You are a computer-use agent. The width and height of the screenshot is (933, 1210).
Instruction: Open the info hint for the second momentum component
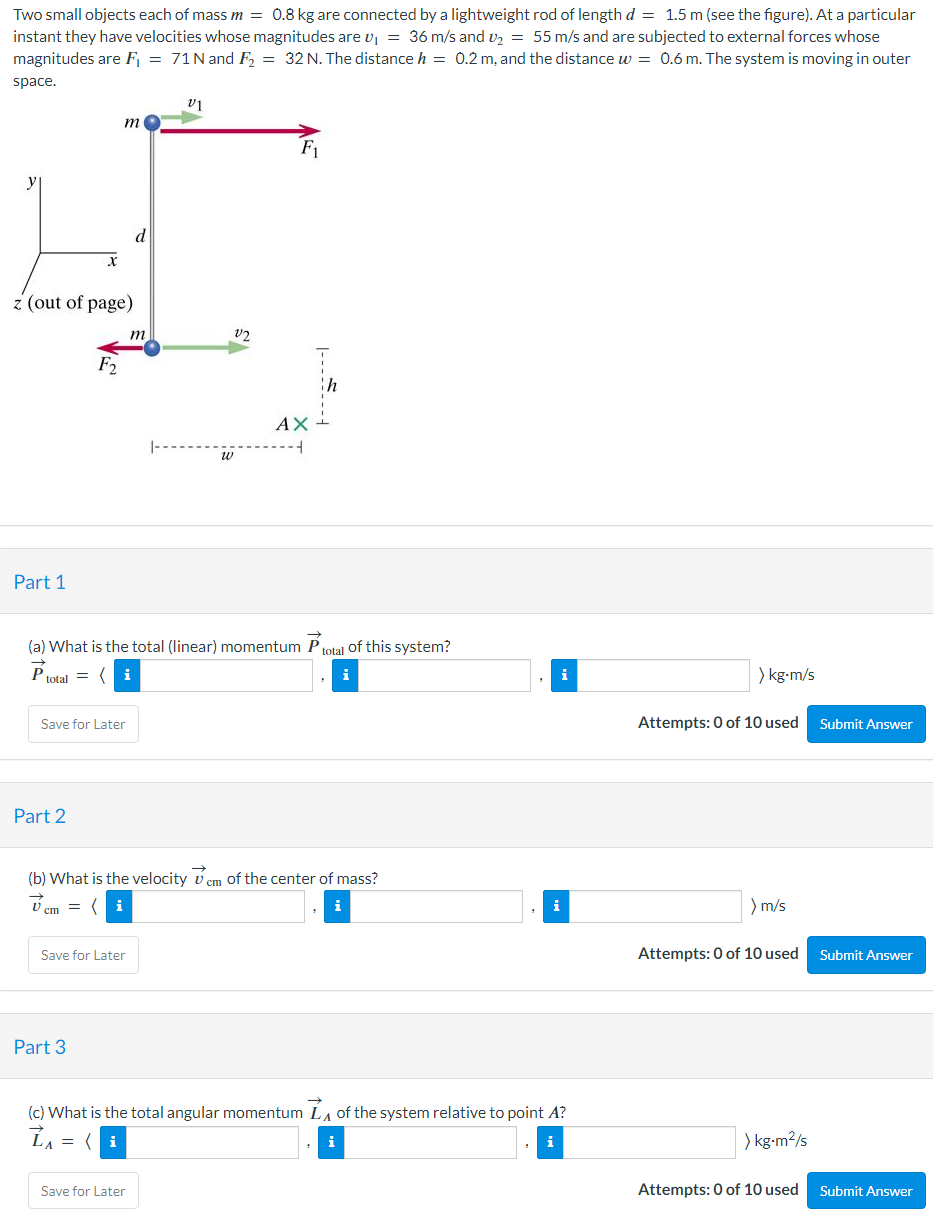(345, 675)
